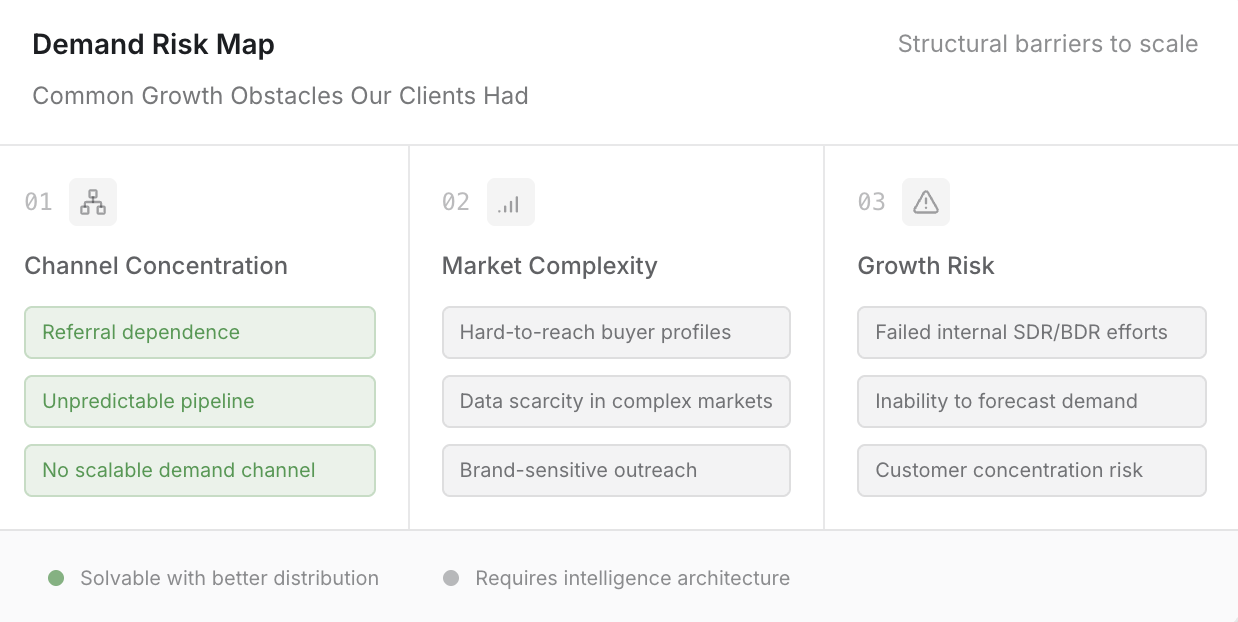Select the Brand-sensitive outreach tag
1238x622 pixels.
tap(616, 470)
